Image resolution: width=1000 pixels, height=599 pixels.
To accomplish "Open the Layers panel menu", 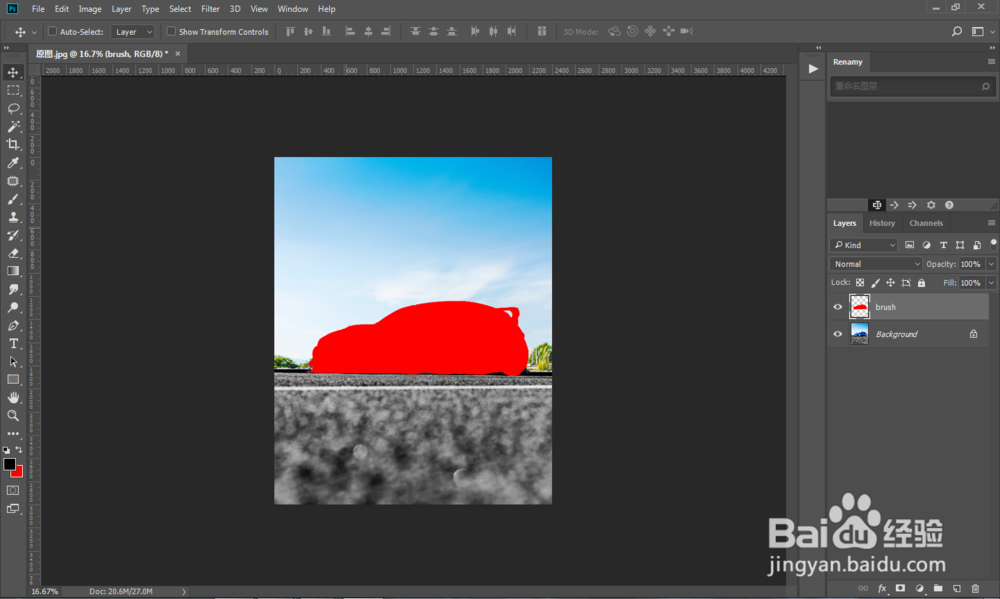I will click(x=991, y=223).
